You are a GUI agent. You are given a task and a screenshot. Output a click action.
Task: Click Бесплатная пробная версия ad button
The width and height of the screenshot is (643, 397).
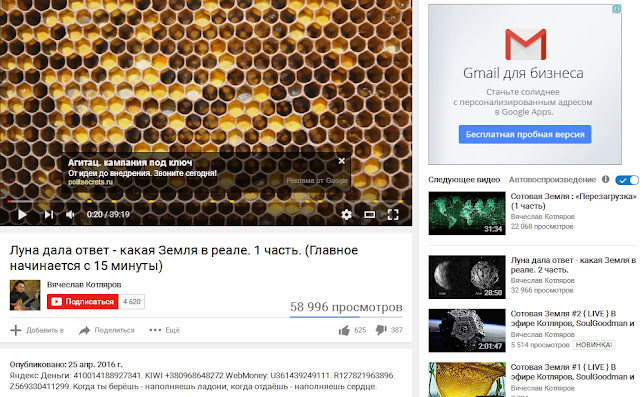[x=525, y=135]
